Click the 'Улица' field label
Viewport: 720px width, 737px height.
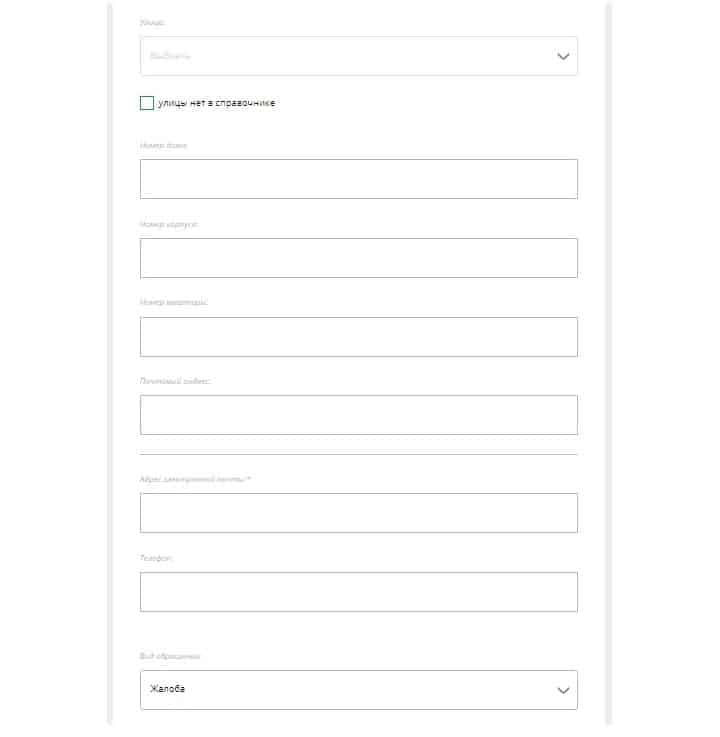(x=153, y=21)
